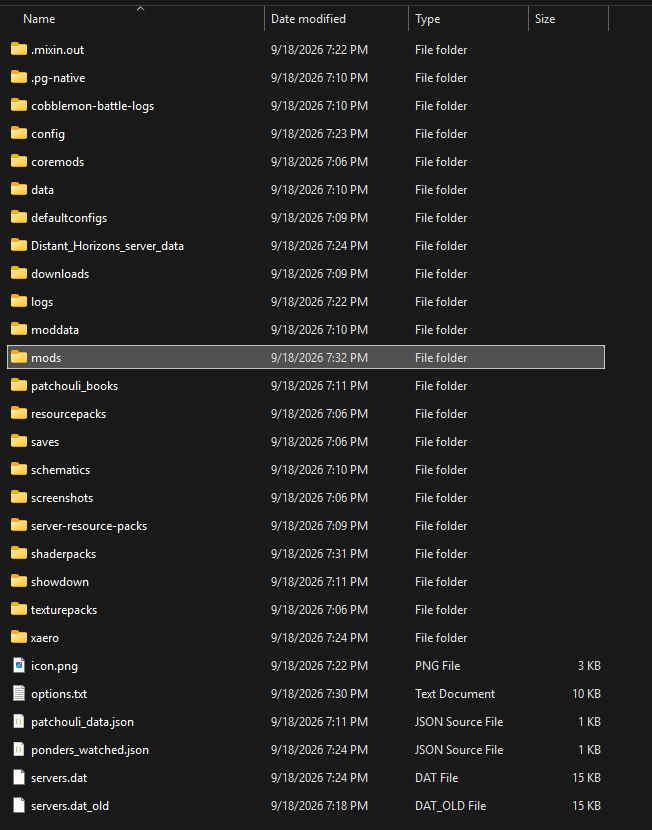Select the file name options.txt
The width and height of the screenshot is (652, 830).
point(59,693)
